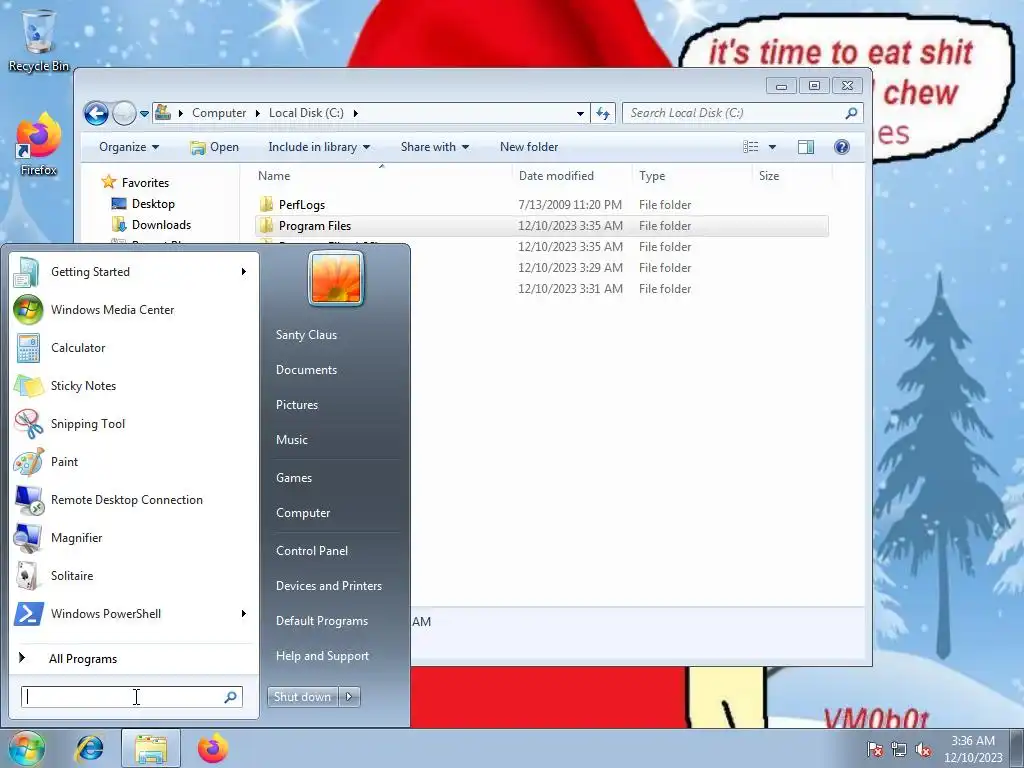Click New folder in the toolbar
The height and width of the screenshot is (768, 1024).
pos(529,147)
